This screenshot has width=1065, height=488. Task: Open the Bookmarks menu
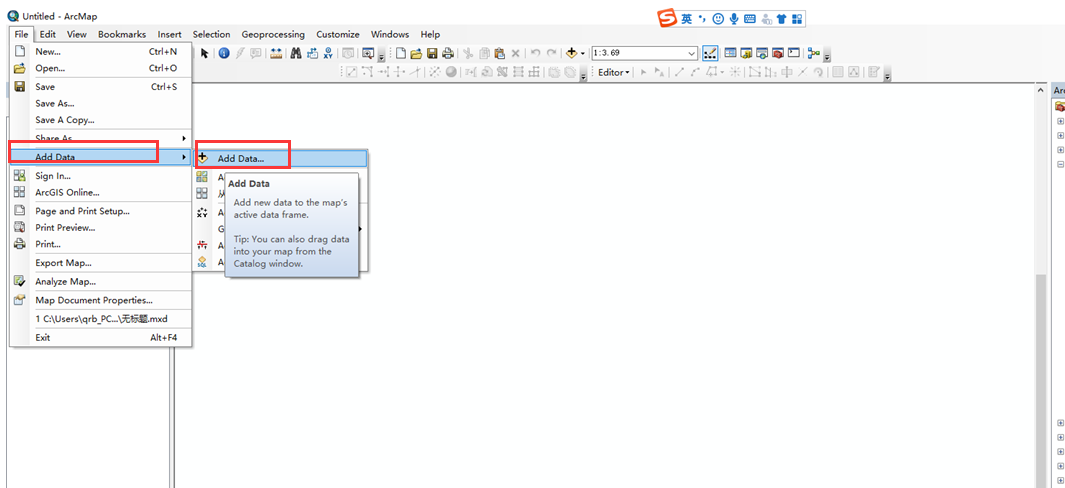122,34
